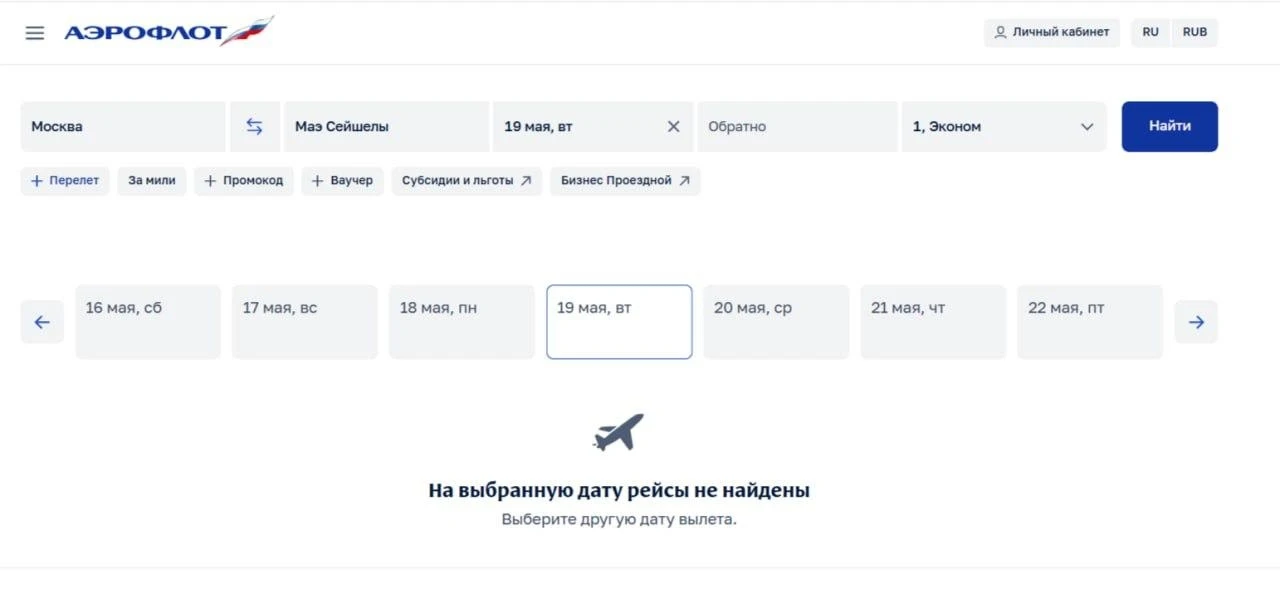This screenshot has width=1280, height=608.
Task: Select the 22 мая, пт date tab
Action: (x=1090, y=322)
